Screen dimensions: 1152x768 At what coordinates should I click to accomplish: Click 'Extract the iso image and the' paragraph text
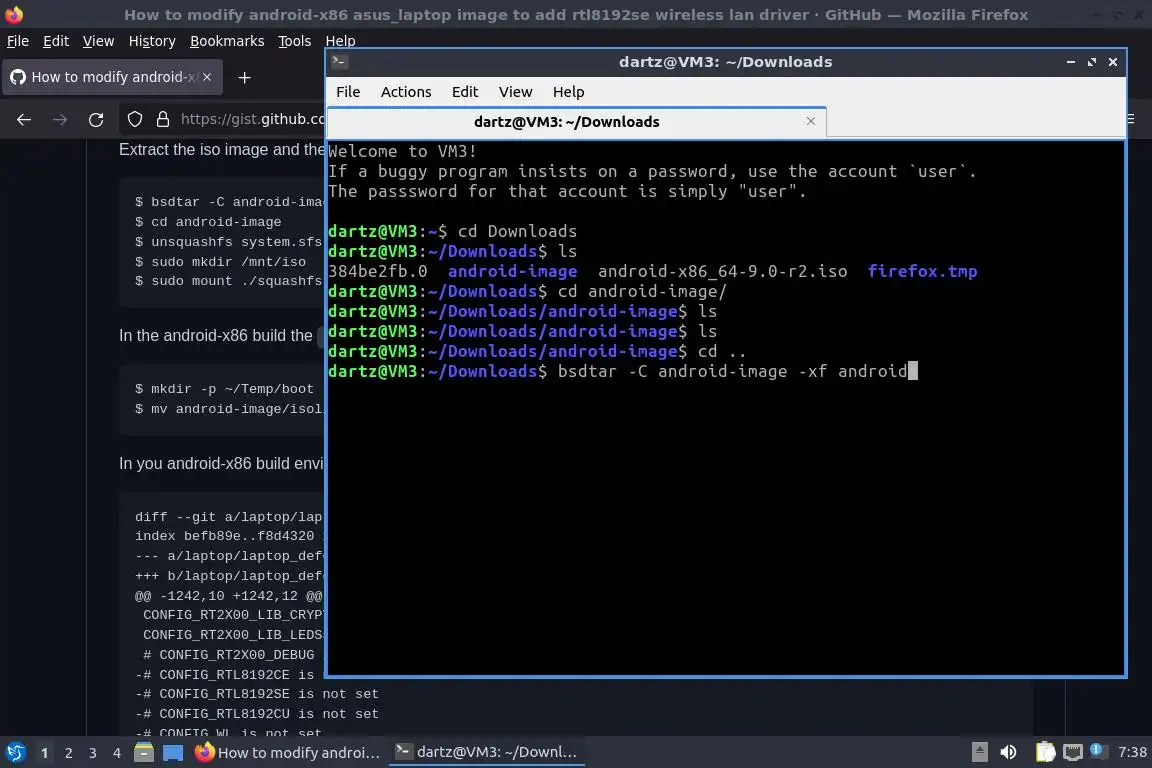pos(221,150)
